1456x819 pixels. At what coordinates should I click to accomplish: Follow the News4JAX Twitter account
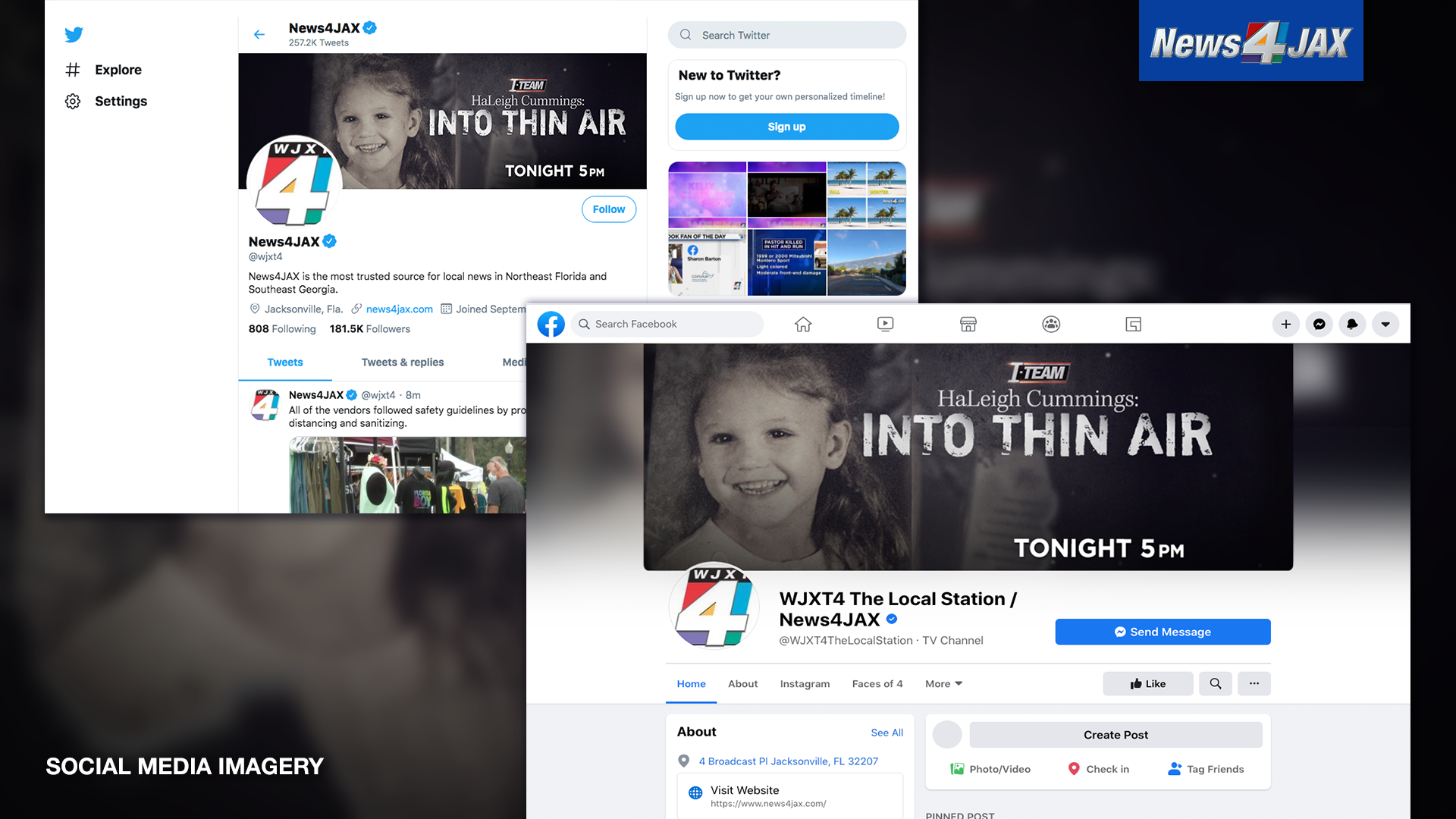(x=609, y=209)
